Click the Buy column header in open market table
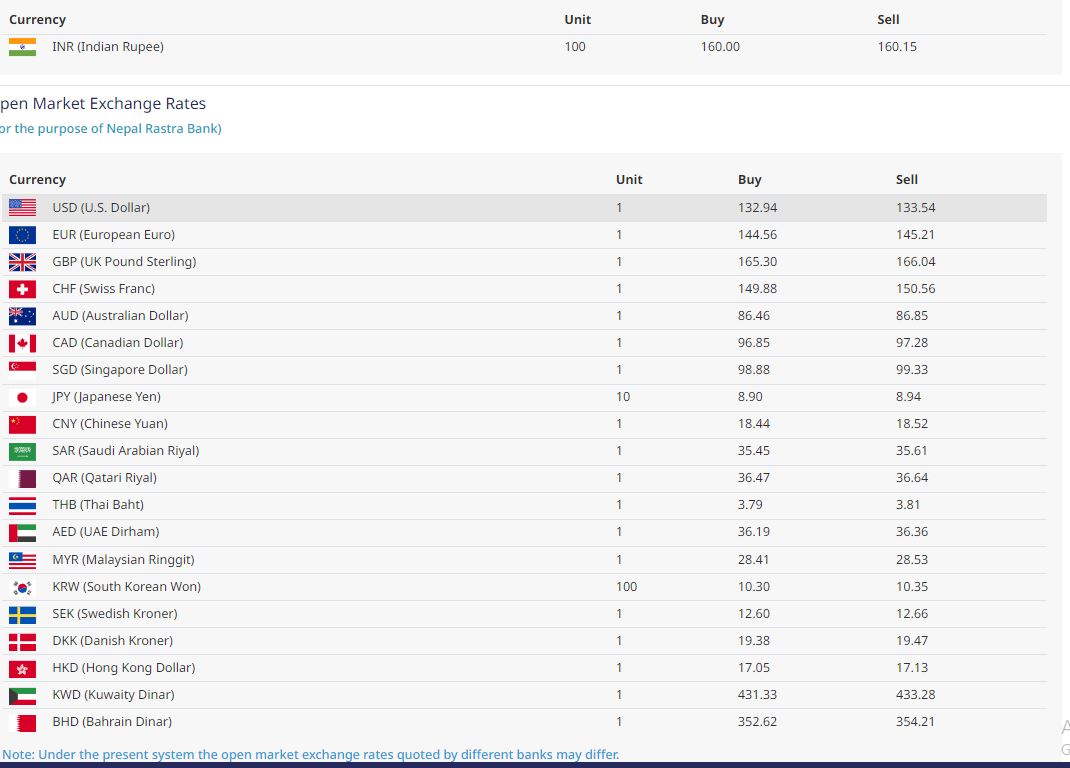This screenshot has width=1070, height=768. (749, 180)
